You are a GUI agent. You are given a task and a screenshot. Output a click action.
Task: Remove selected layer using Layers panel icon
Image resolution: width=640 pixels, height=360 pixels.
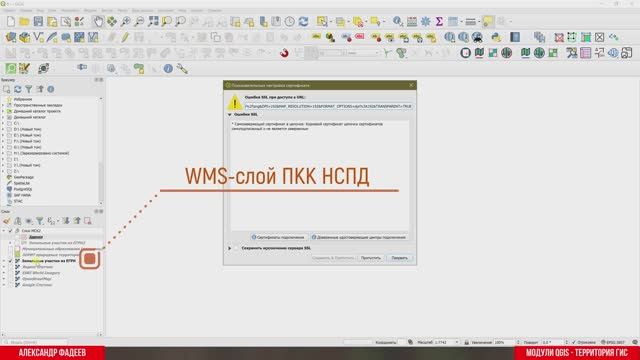[x=88, y=221]
